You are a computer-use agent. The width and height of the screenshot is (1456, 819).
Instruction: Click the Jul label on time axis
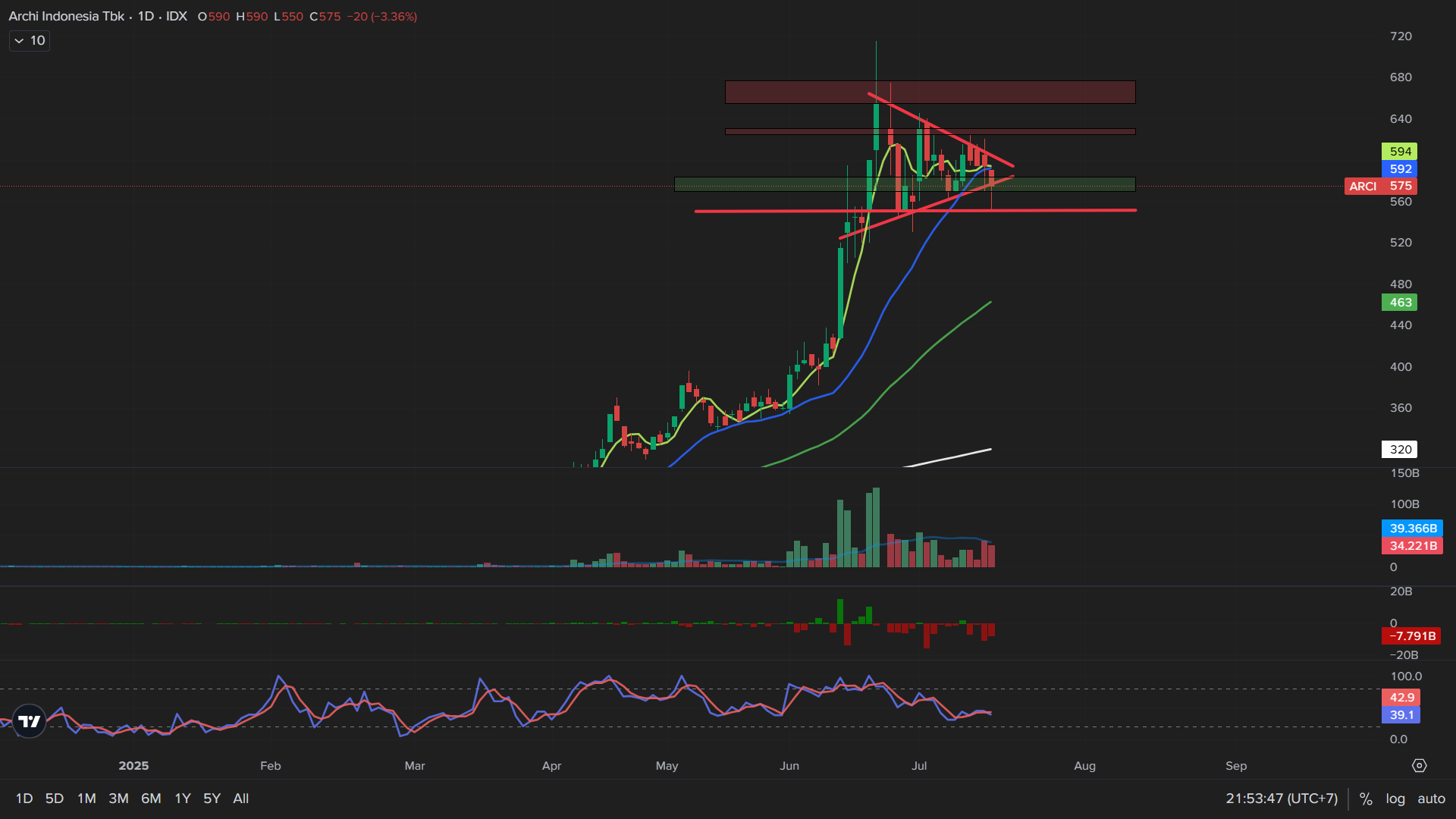[x=919, y=766]
